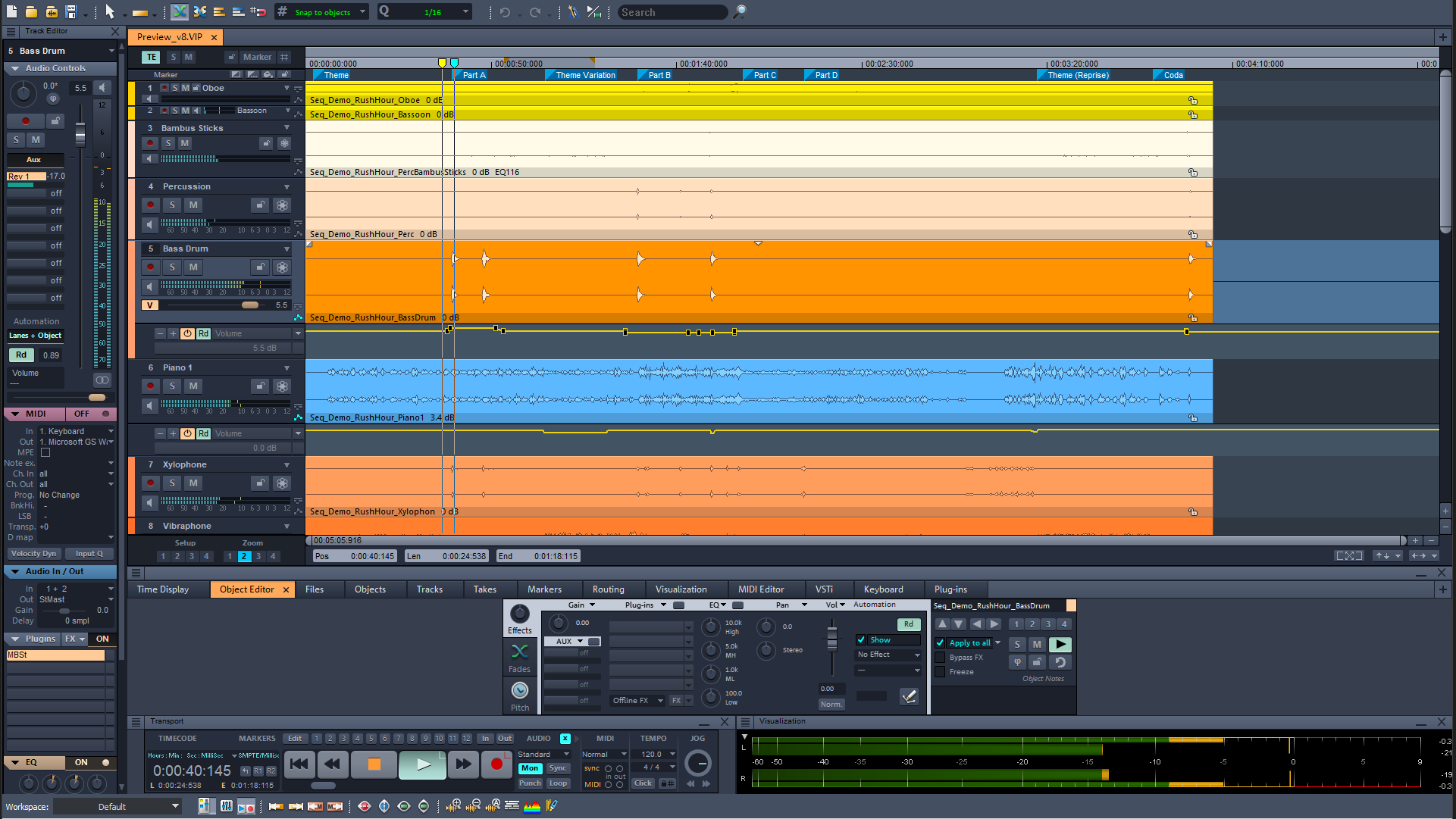Freeze the Bass Drum track snowflake icon
The width and height of the screenshot is (1456, 819).
[x=282, y=267]
